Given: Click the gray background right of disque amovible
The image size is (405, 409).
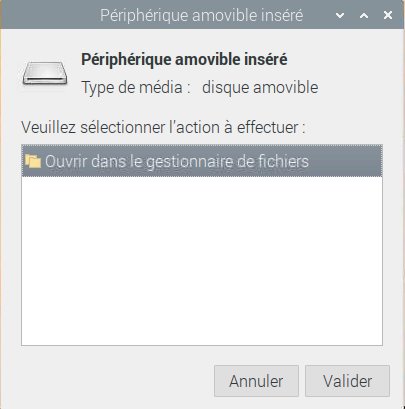Looking at the screenshot, I should click(x=358, y=88).
